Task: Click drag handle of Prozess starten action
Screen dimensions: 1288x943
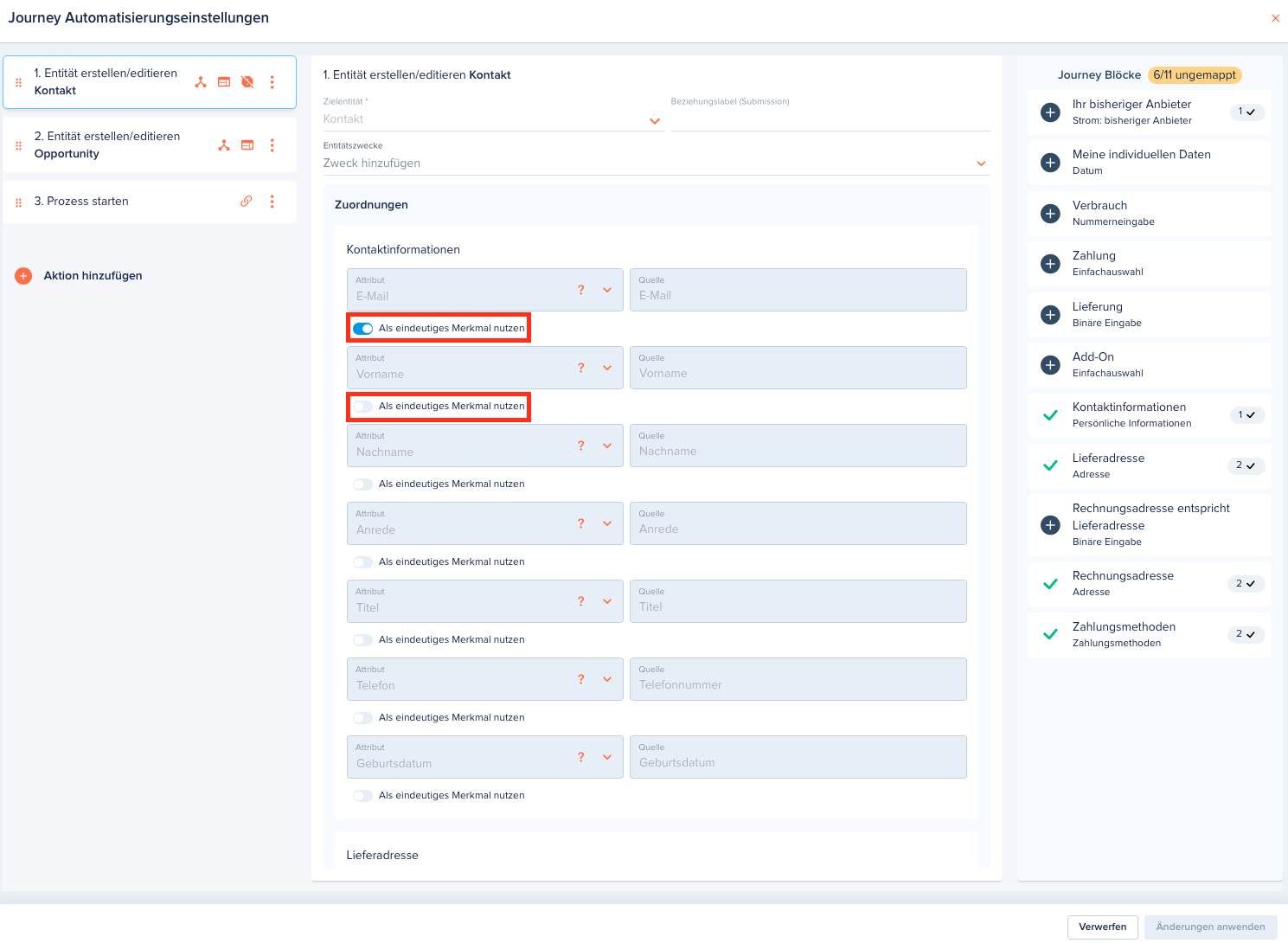Action: tap(18, 202)
